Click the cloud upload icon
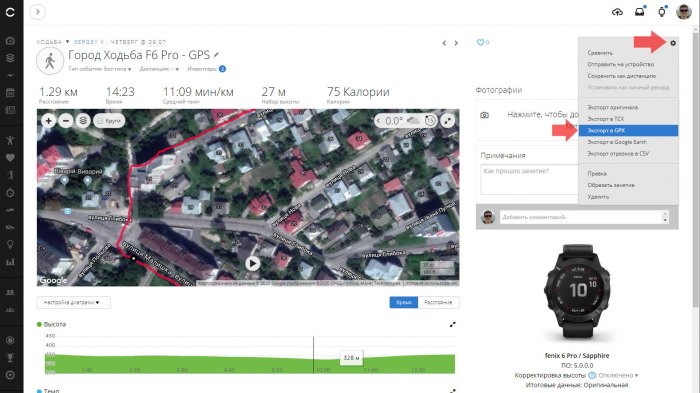 617,12
